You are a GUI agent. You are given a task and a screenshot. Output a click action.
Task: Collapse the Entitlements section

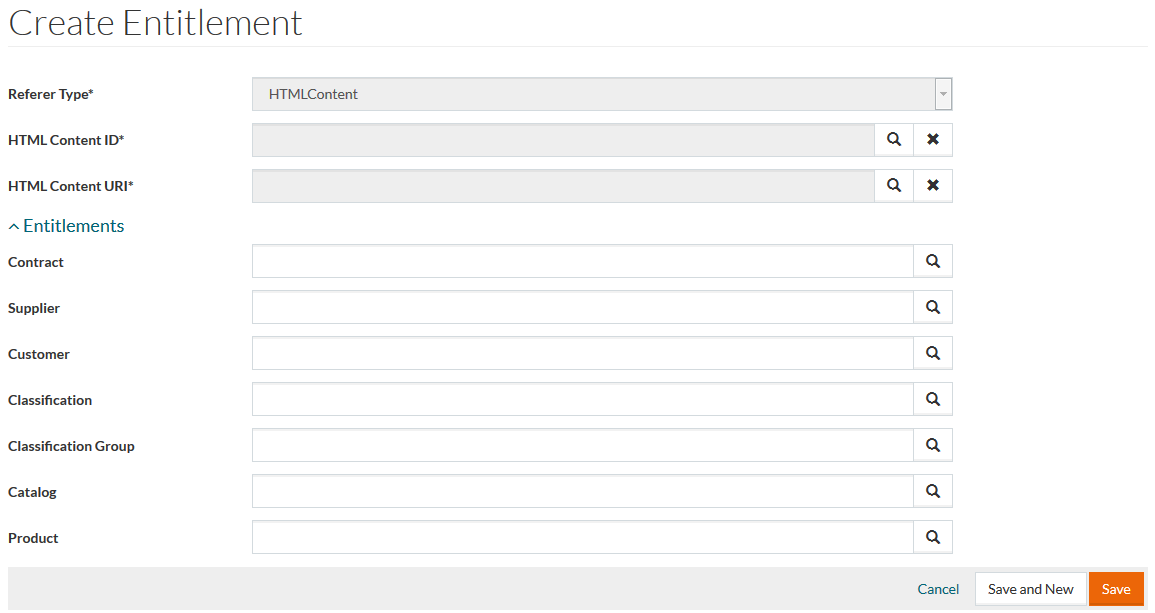point(66,226)
